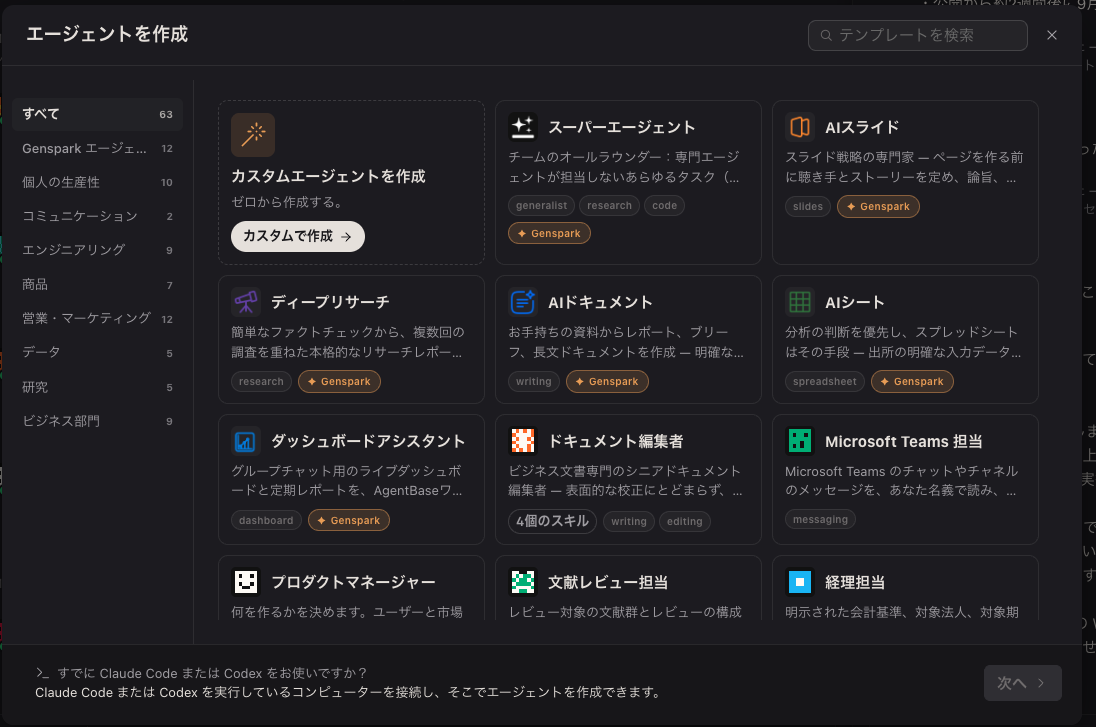Select the ビジネス部門 category
The height and width of the screenshot is (727, 1096).
(97, 421)
